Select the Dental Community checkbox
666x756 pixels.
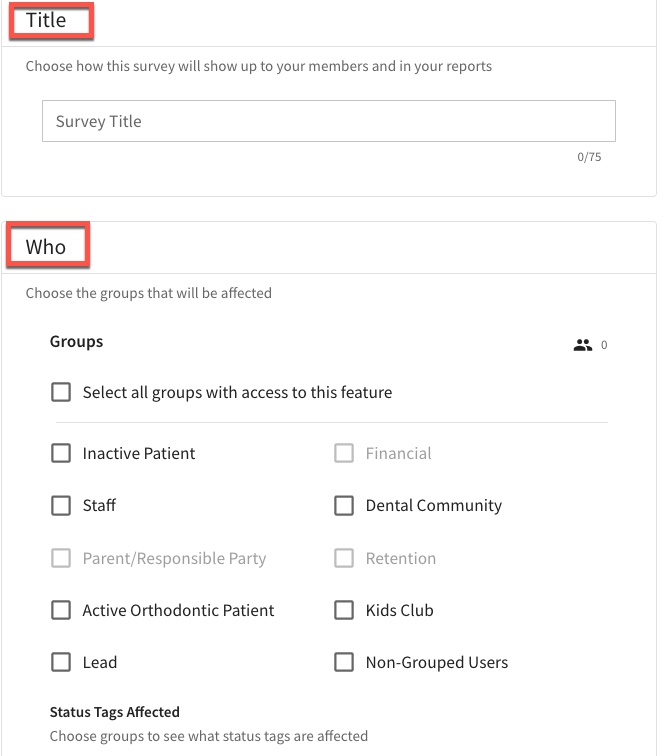point(344,505)
